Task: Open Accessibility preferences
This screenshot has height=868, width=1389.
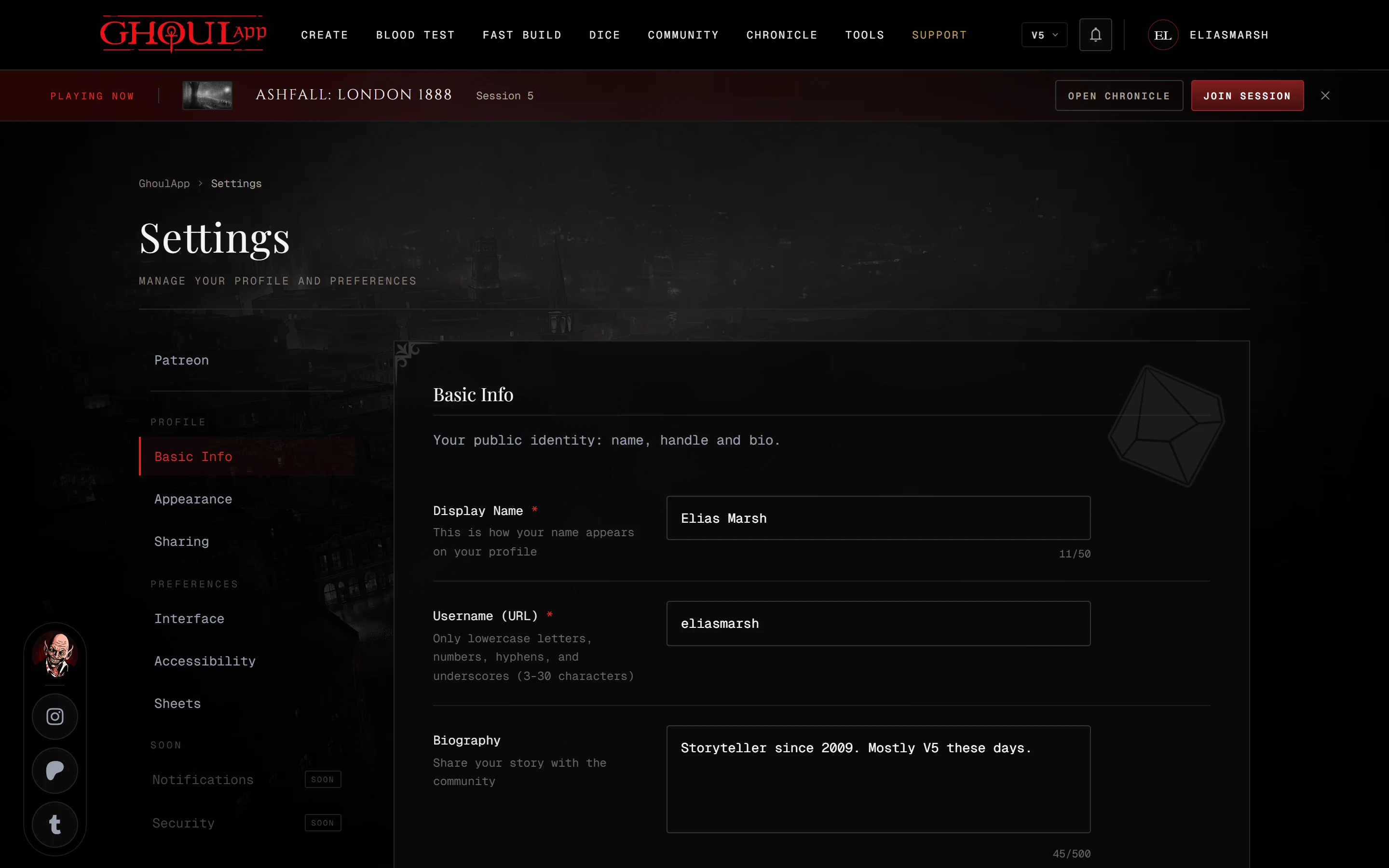Action: click(x=247, y=661)
